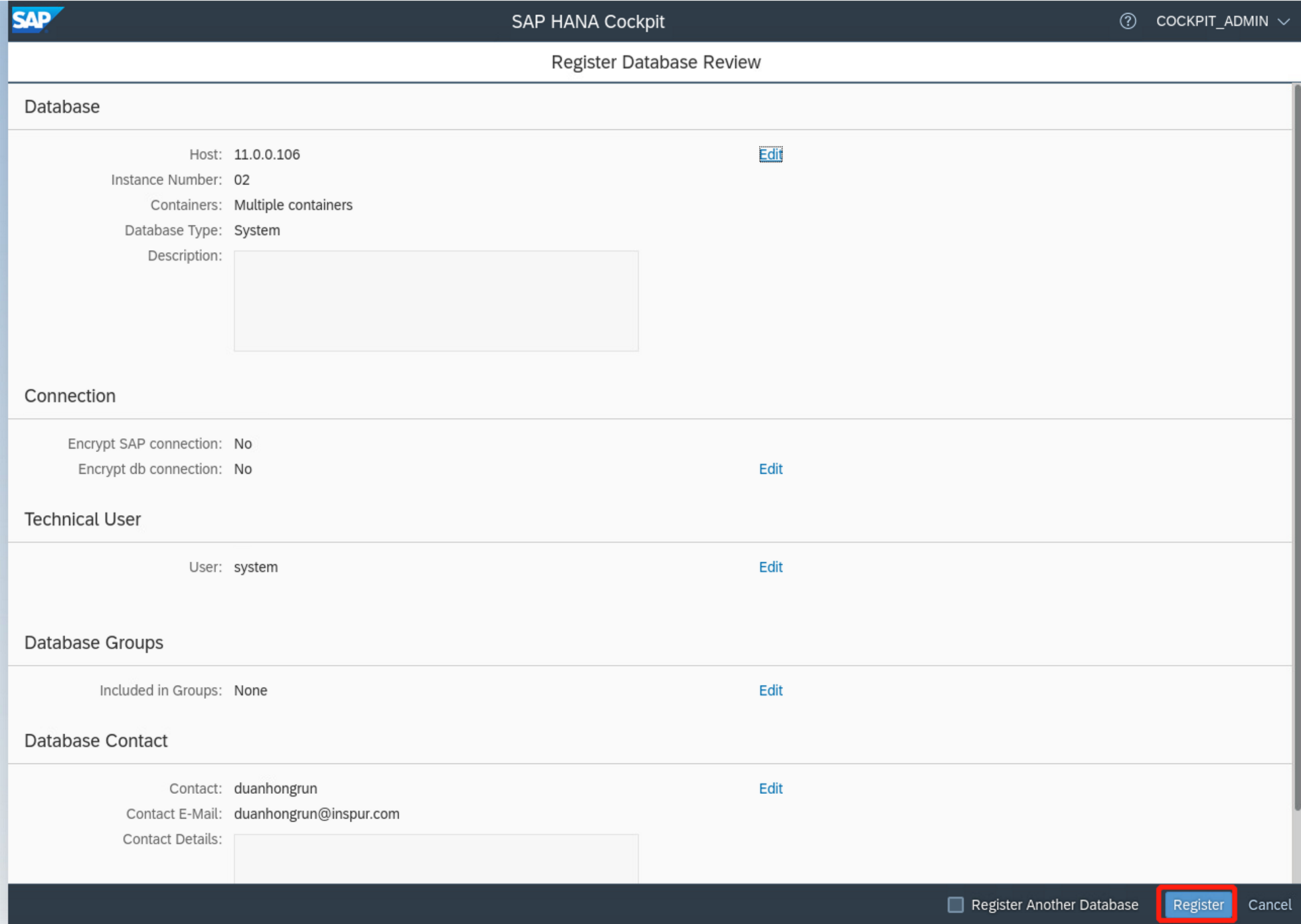Edit the Technical User section
This screenshot has height=924, width=1301.
tap(770, 567)
